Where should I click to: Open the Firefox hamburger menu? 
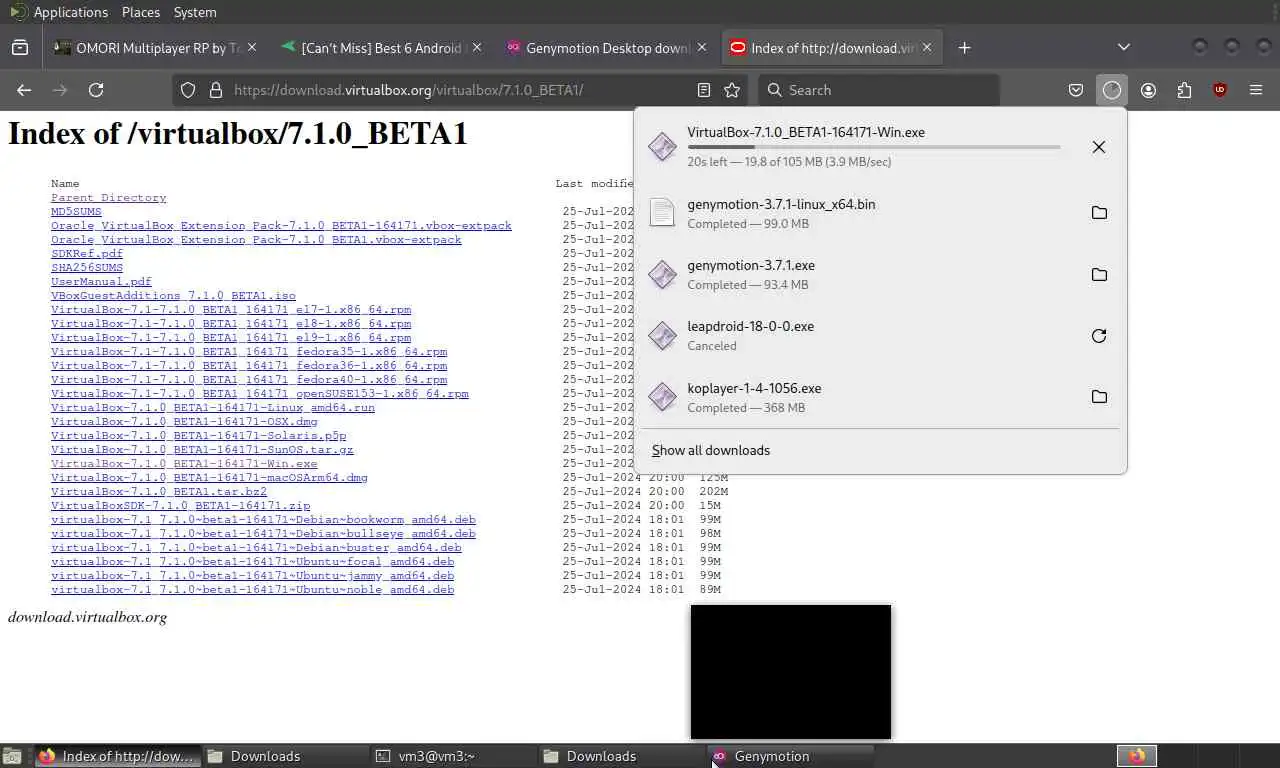(1256, 90)
